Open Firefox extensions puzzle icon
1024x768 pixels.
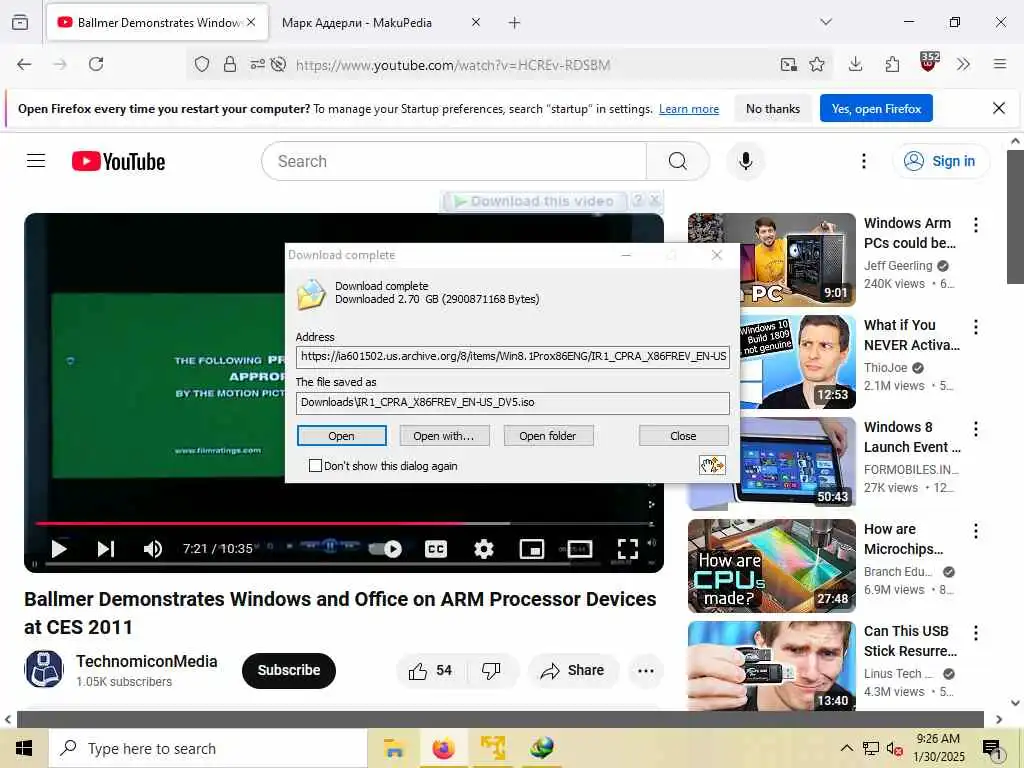tap(892, 64)
